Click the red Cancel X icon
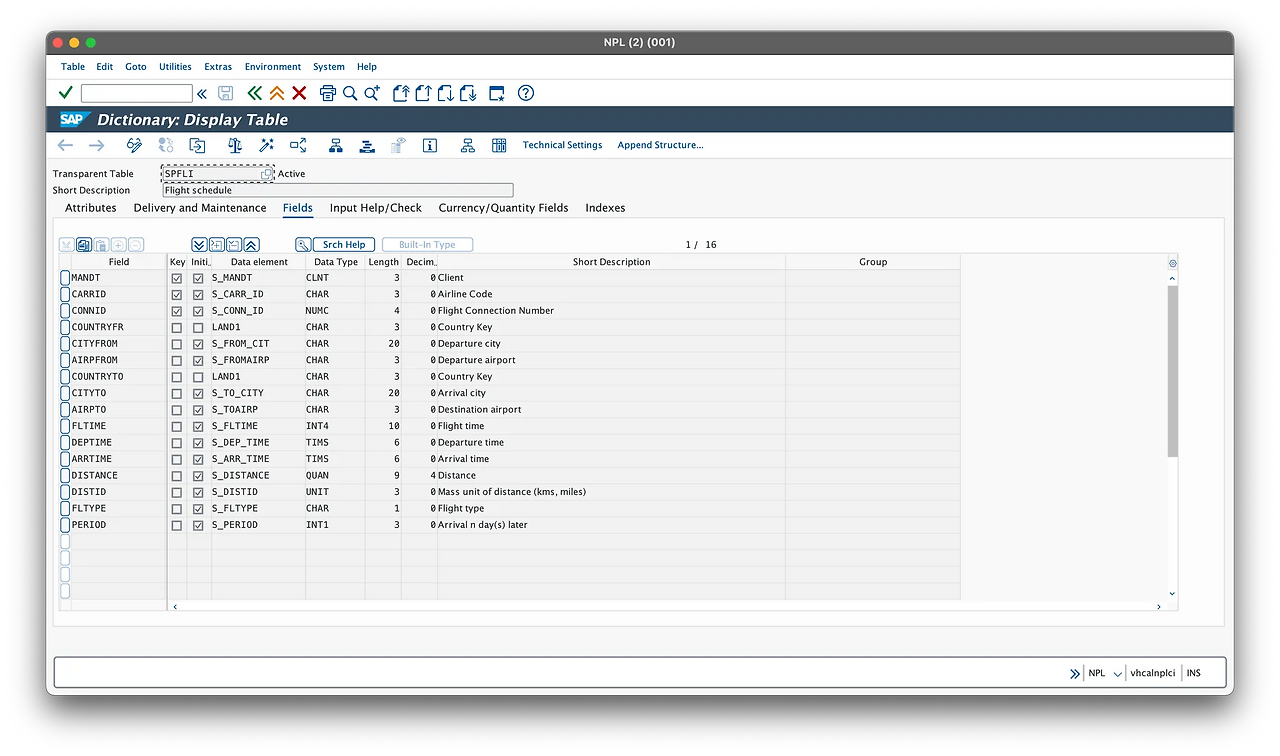 (x=299, y=93)
